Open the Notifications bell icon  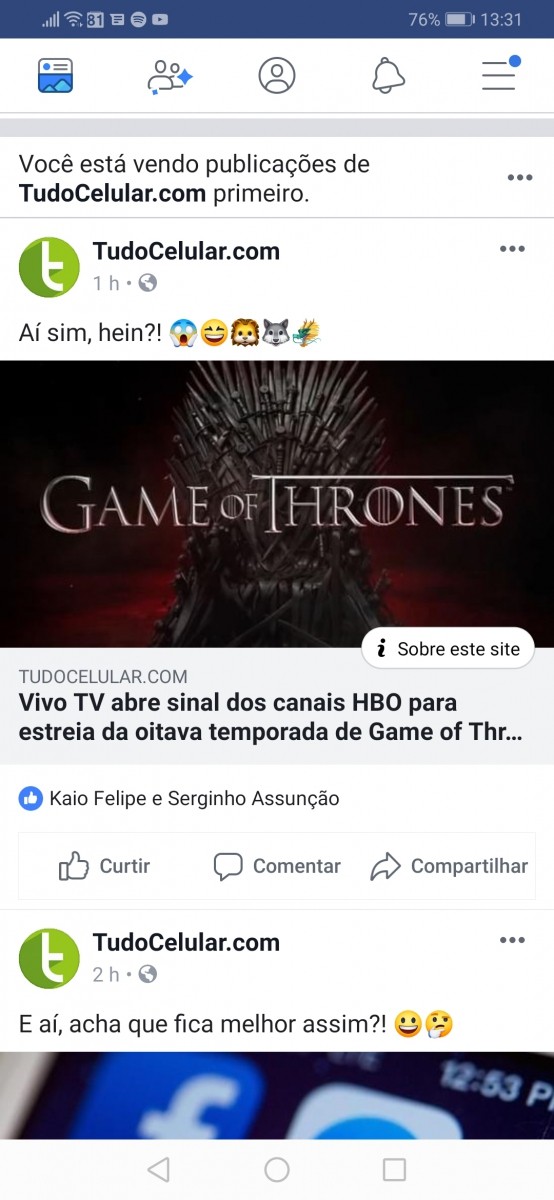(388, 76)
